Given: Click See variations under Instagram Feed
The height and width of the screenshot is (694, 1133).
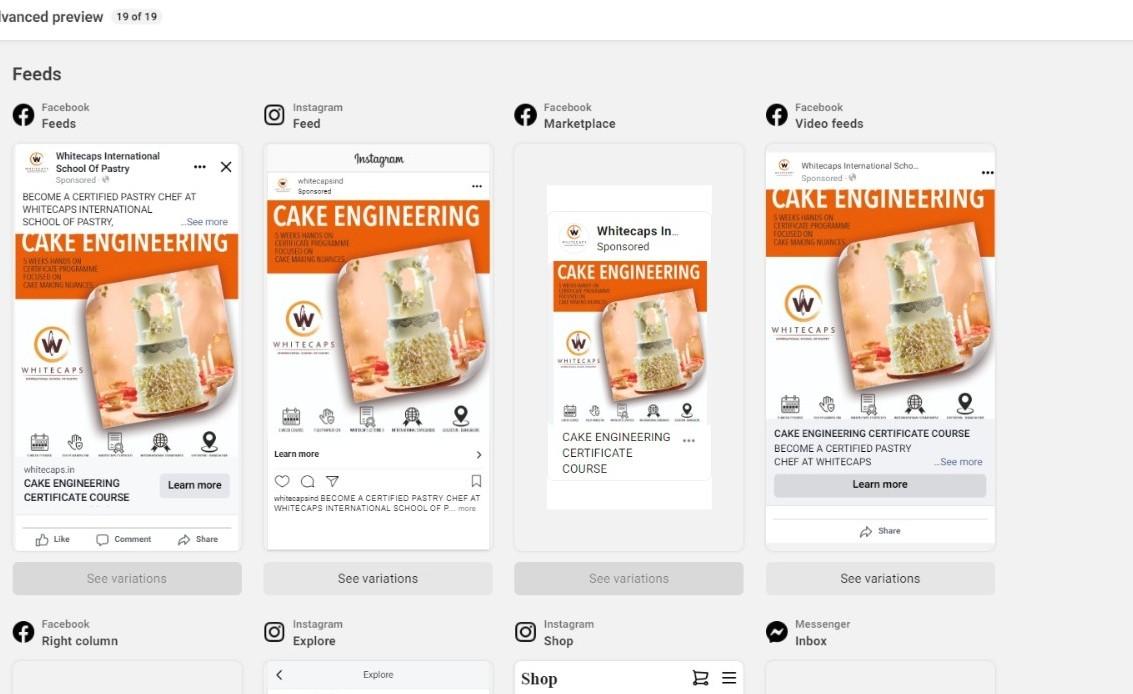Looking at the screenshot, I should click(x=378, y=578).
